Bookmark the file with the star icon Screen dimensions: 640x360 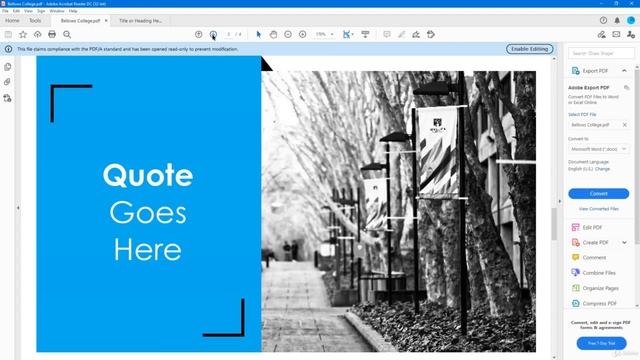click(23, 35)
